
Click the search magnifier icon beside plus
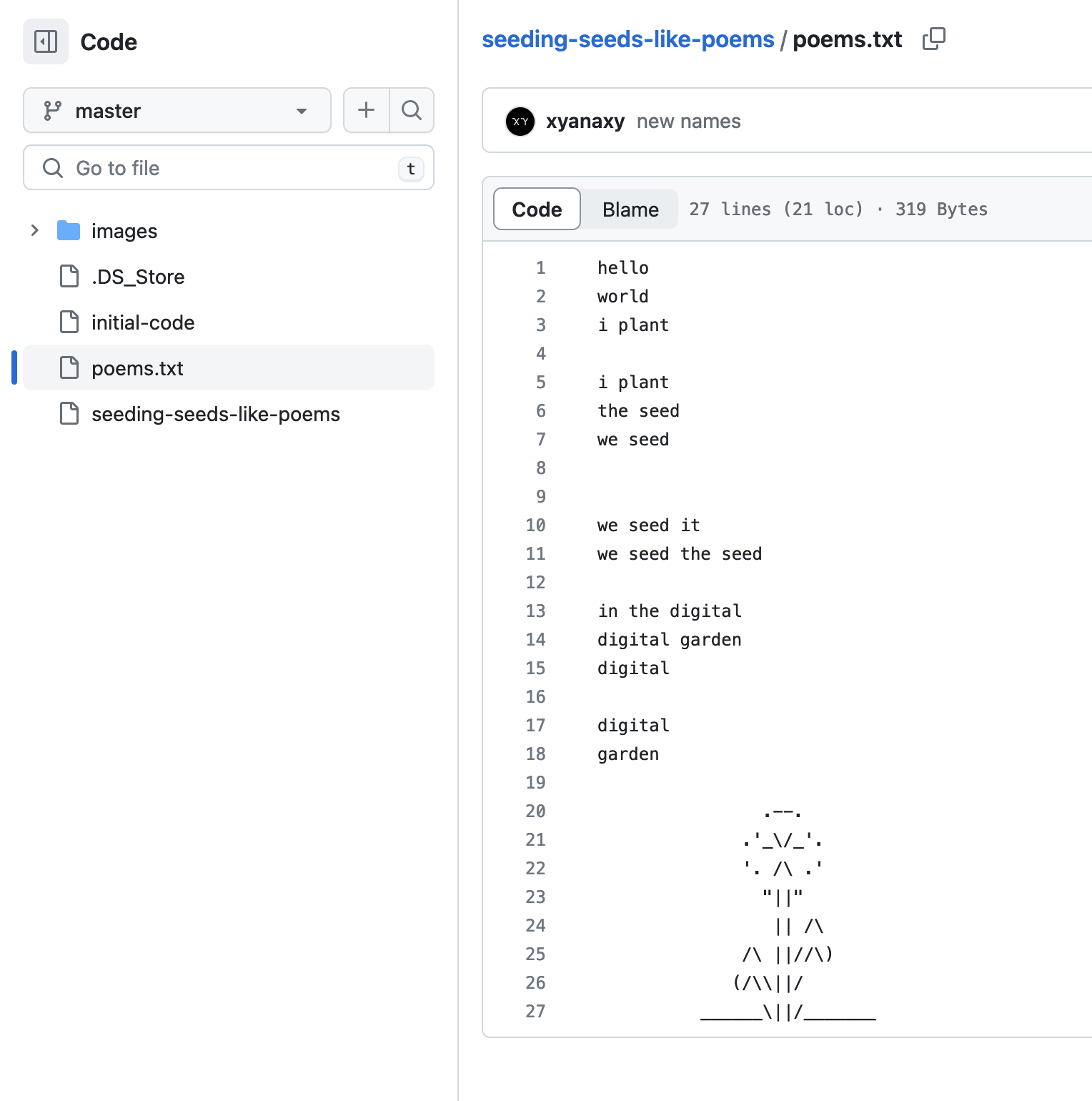[x=412, y=110]
